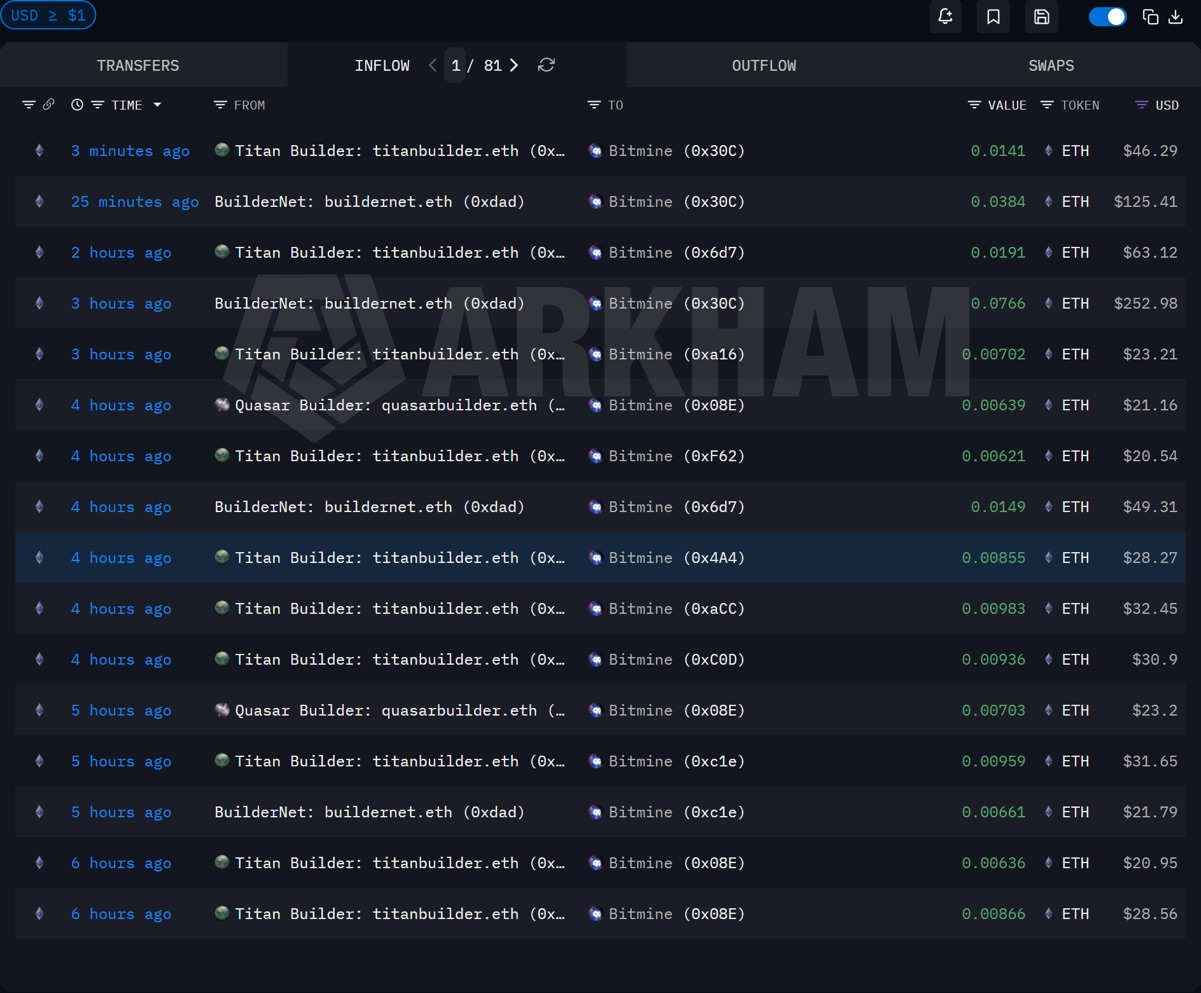This screenshot has width=1201, height=993.
Task: Open the Bitmine (0x4A4) recipient address
Action: tap(667, 558)
